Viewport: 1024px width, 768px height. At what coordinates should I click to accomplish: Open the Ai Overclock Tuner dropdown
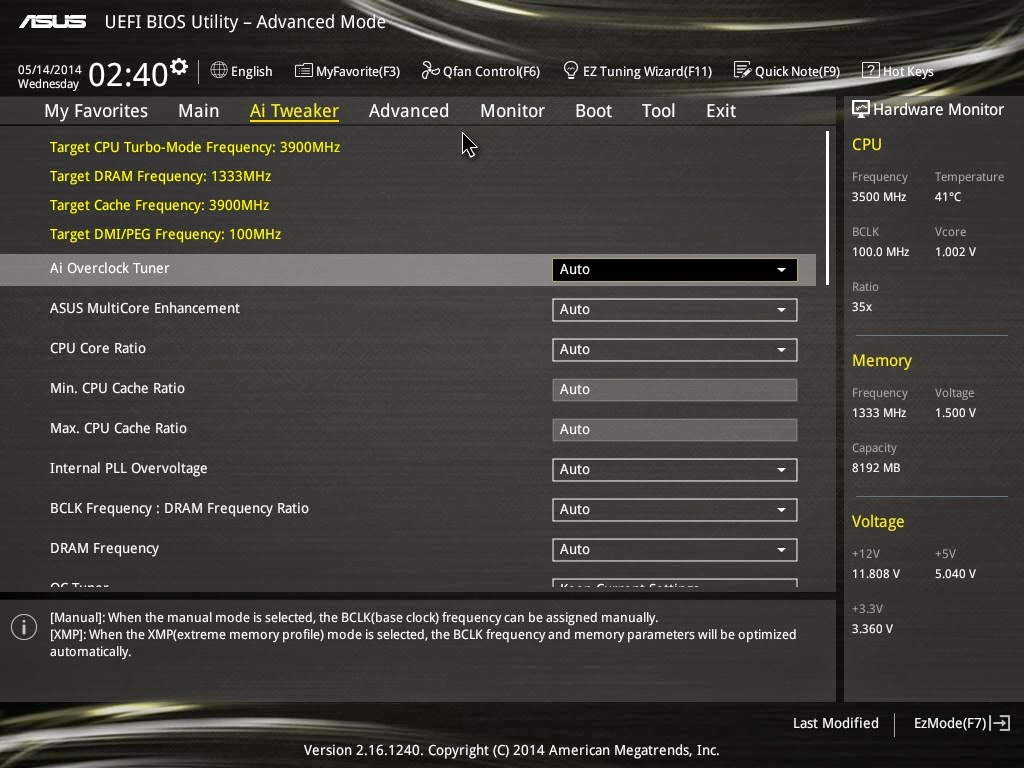pyautogui.click(x=675, y=270)
